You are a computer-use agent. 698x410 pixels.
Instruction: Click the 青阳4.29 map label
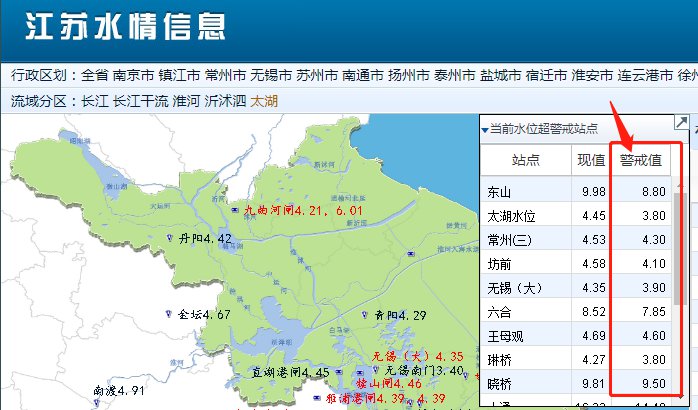pos(400,316)
